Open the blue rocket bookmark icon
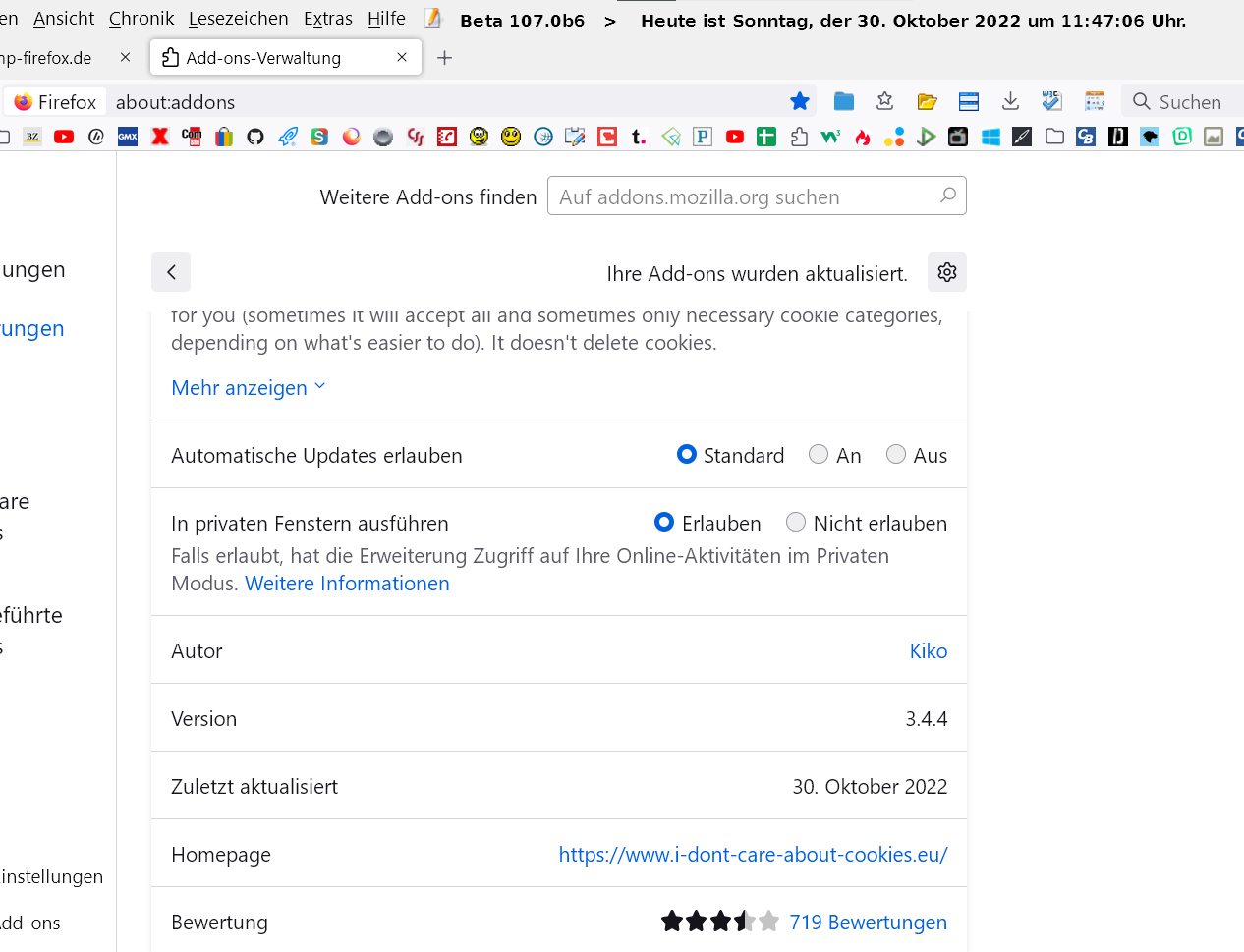The image size is (1244, 952). click(288, 137)
